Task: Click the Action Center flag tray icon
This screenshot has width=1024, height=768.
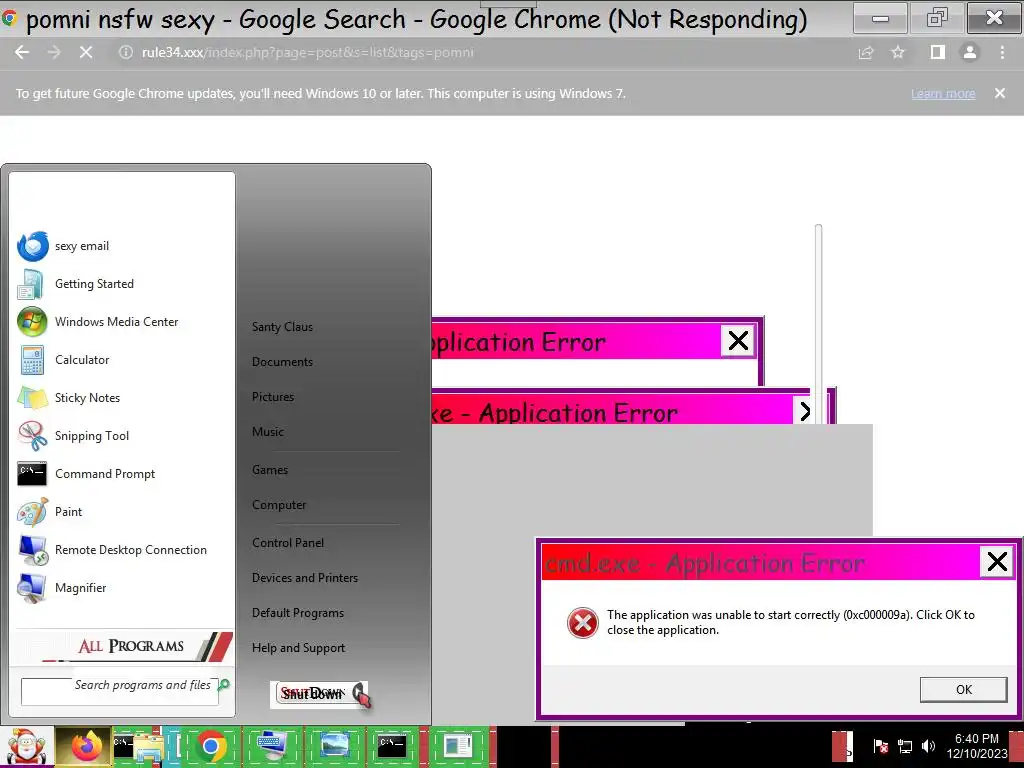Action: tap(880, 746)
